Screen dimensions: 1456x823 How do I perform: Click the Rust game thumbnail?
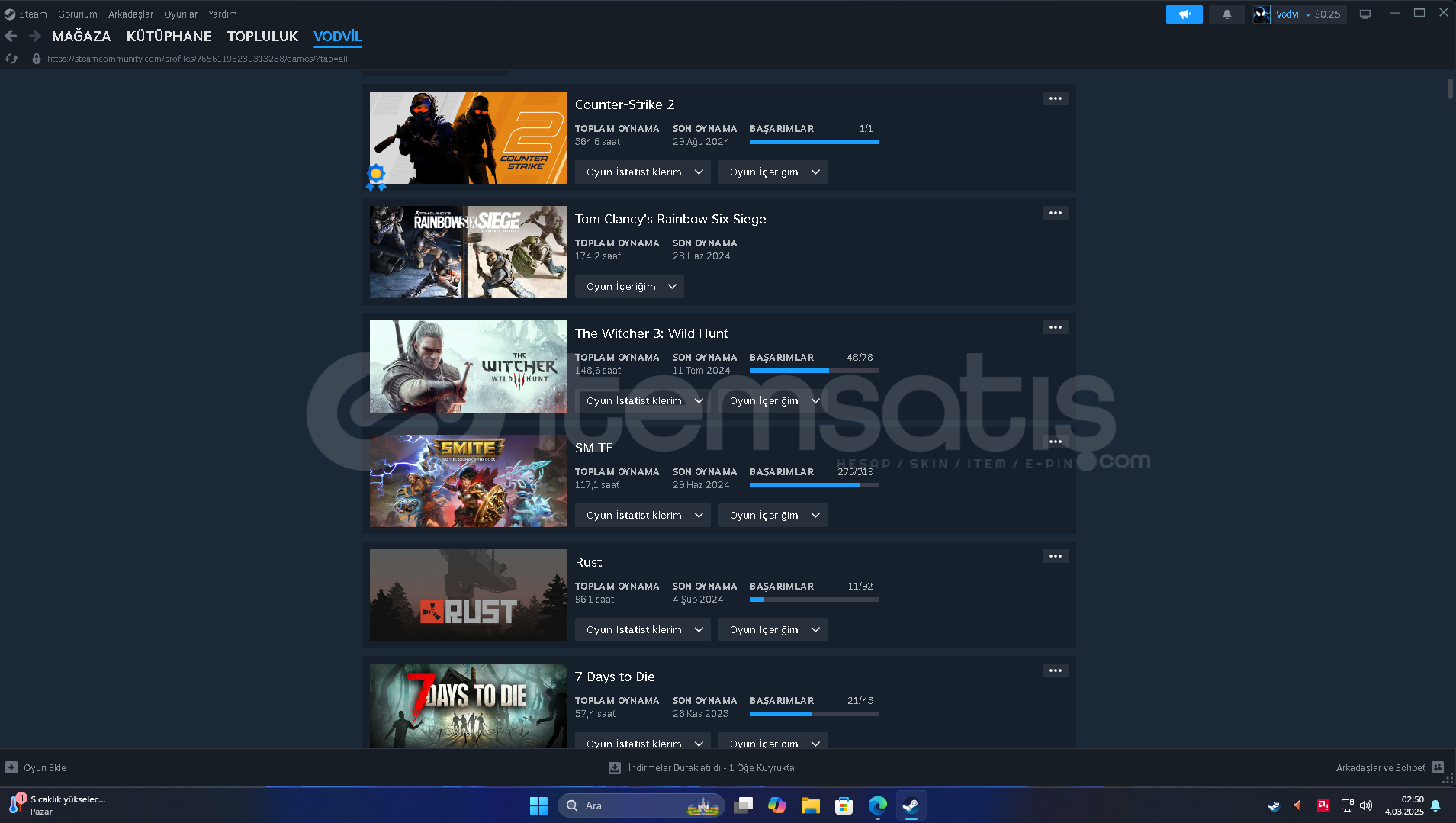(468, 596)
